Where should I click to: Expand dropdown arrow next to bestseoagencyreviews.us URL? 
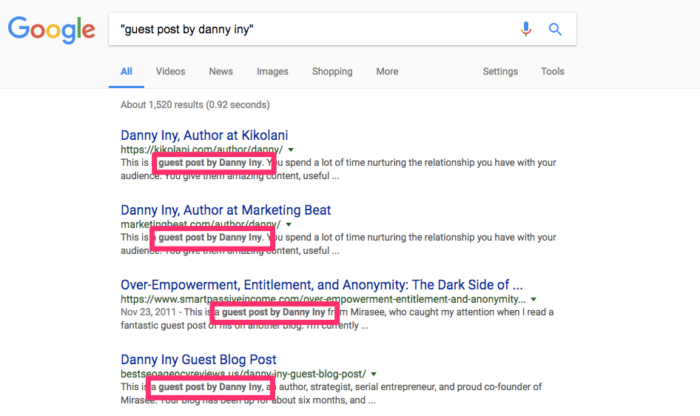(x=374, y=374)
